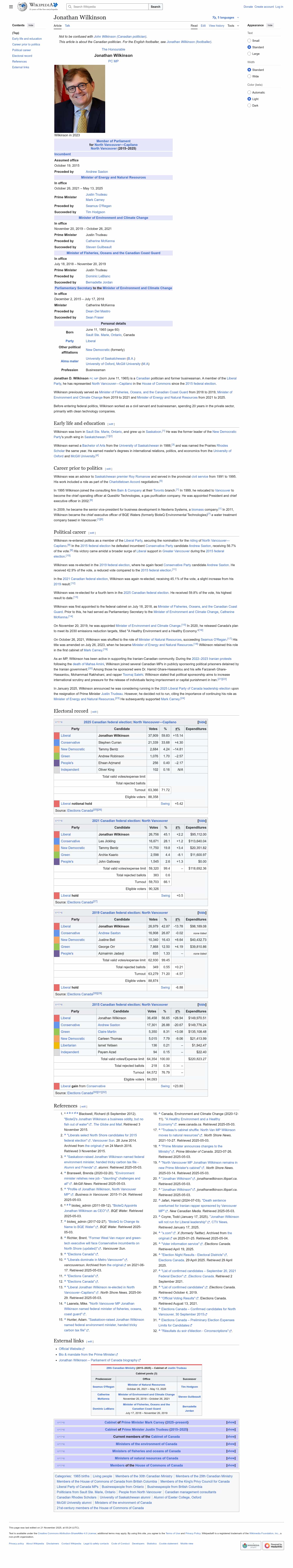Switch to the Talk tab
Viewport: 293px width, 1568px height.
68,25
